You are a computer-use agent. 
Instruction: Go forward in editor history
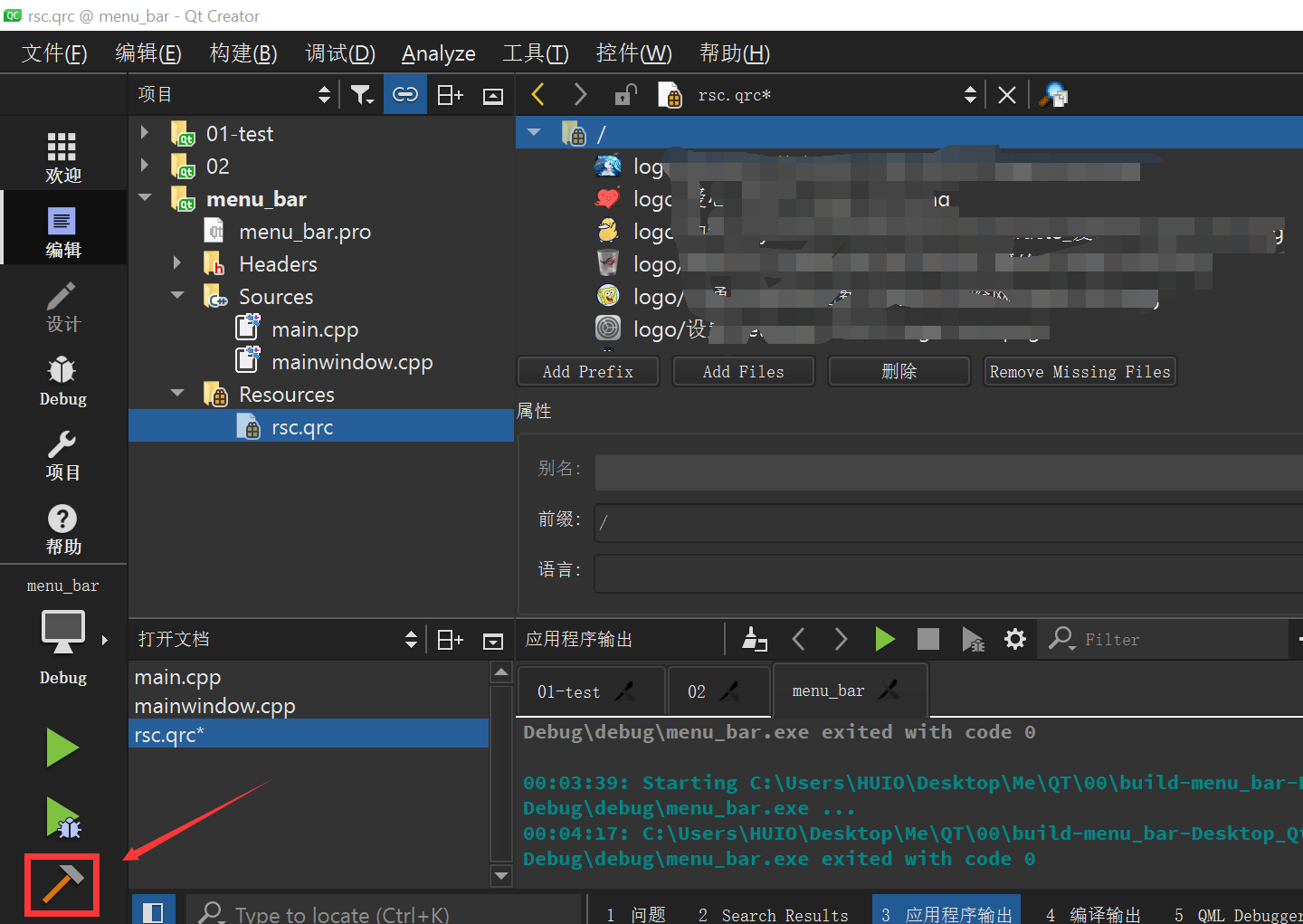click(x=580, y=94)
